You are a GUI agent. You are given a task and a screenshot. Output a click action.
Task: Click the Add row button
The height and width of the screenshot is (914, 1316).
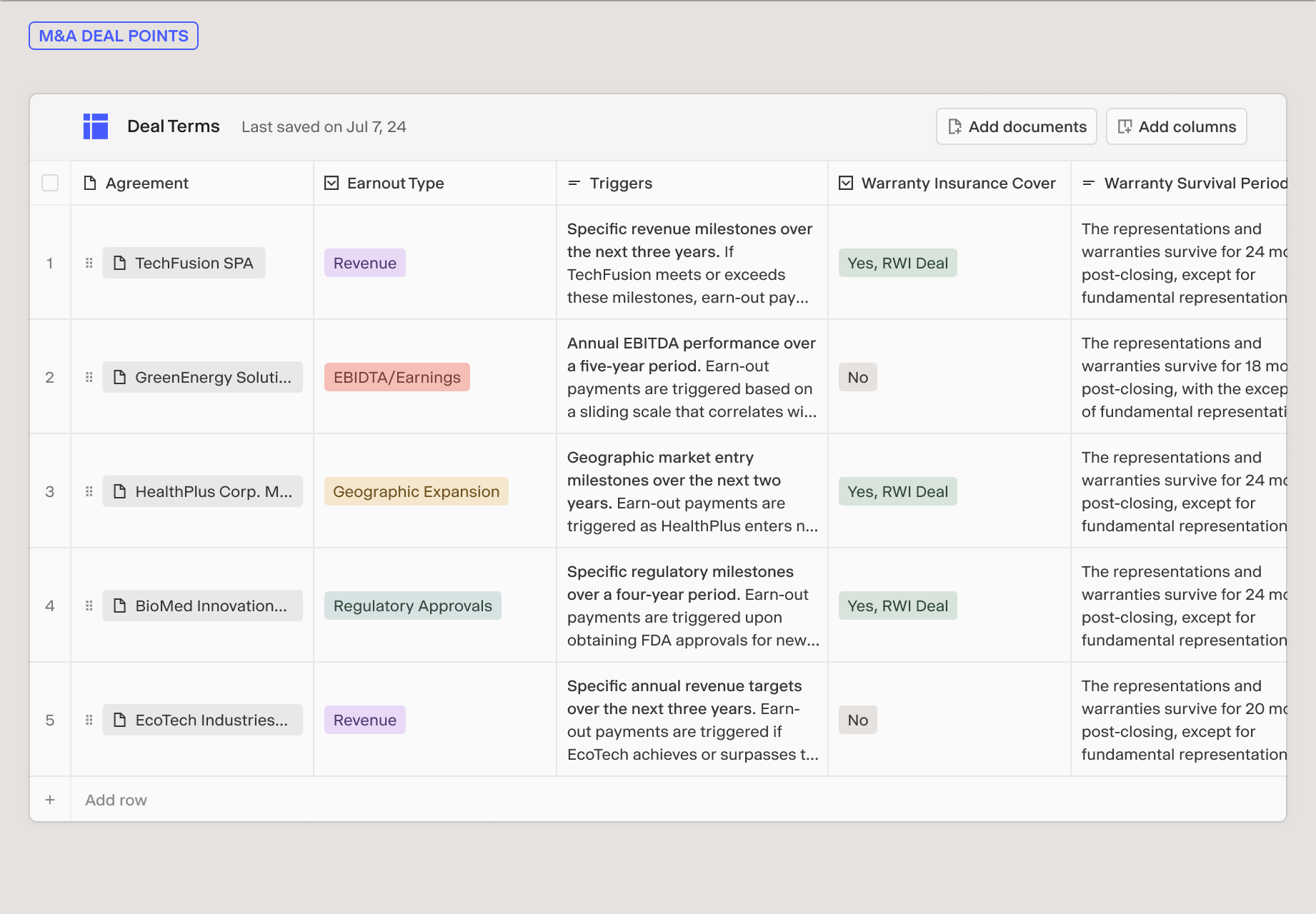click(116, 800)
